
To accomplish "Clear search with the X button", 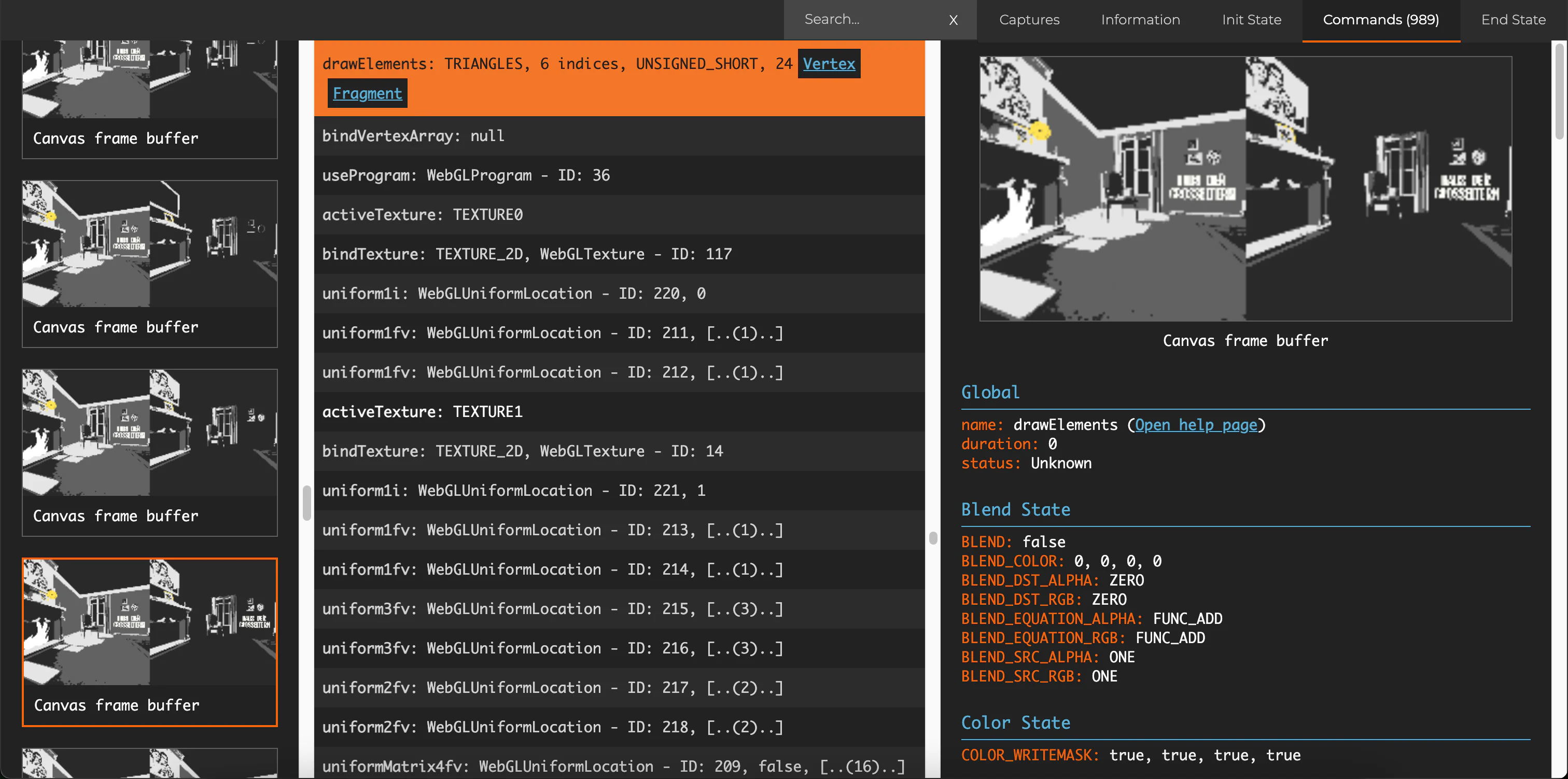I will click(x=953, y=20).
